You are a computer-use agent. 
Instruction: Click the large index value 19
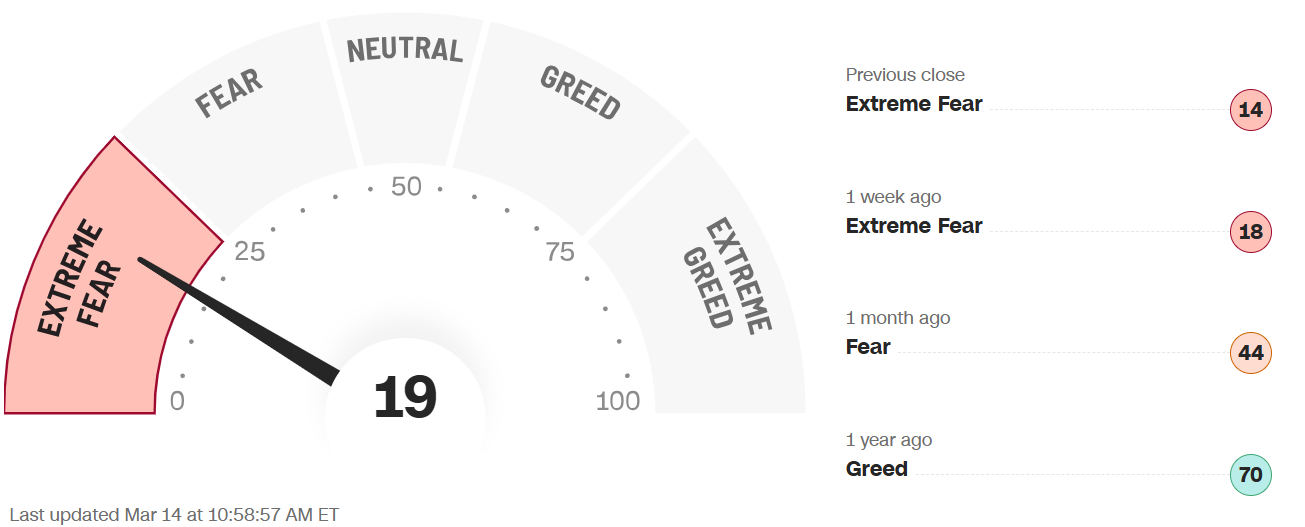405,398
